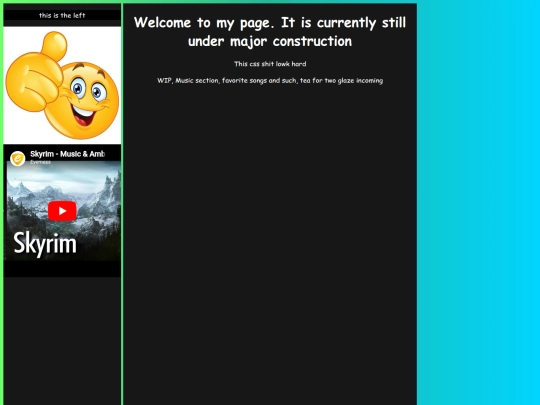Click the 'WIP, Music section' paragraph
The height and width of the screenshot is (405, 540).
(270, 81)
